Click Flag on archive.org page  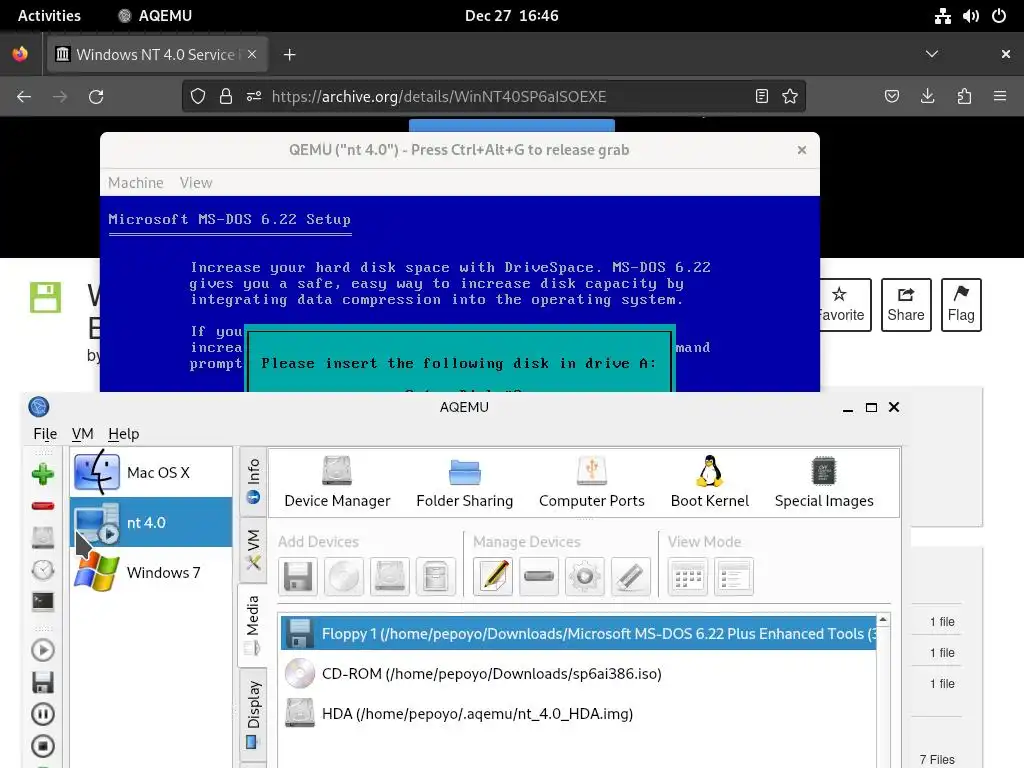click(x=961, y=305)
